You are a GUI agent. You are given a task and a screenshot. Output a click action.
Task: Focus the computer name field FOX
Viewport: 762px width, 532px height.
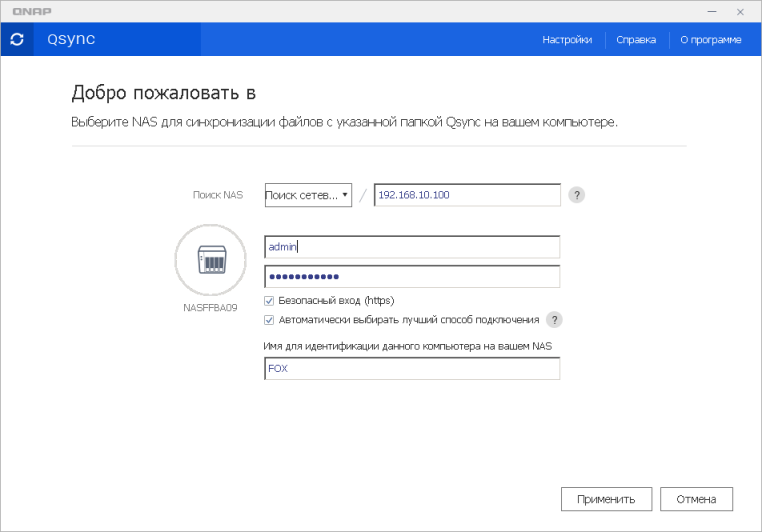pos(412,368)
